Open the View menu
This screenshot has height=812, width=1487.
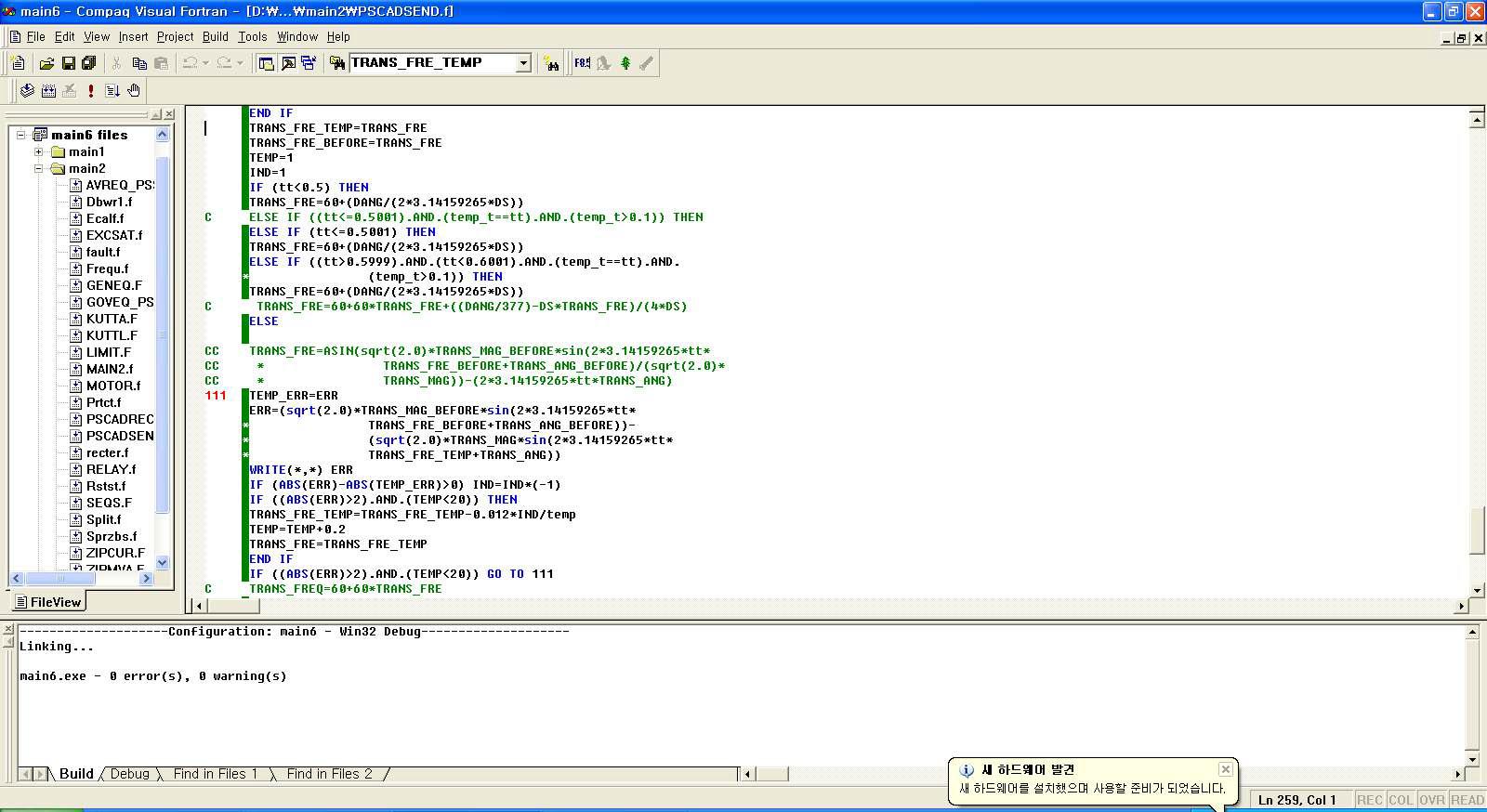(x=97, y=37)
